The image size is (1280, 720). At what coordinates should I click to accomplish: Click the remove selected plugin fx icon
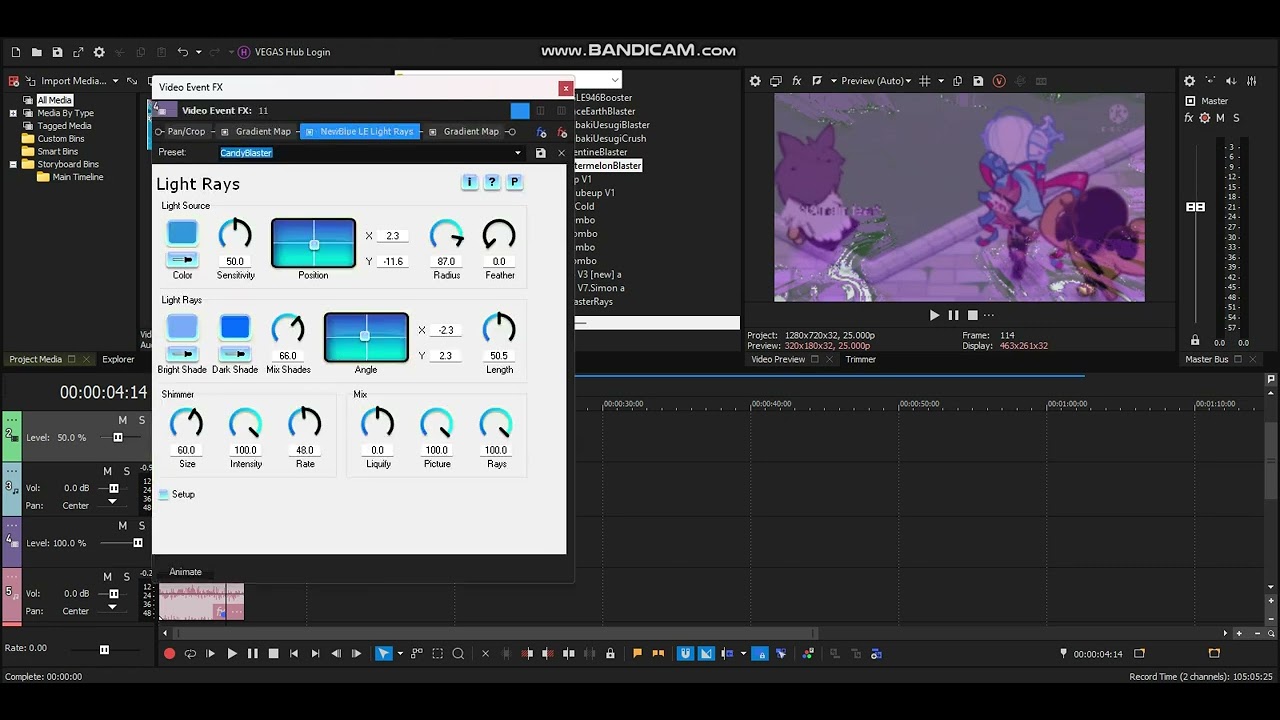(x=561, y=132)
